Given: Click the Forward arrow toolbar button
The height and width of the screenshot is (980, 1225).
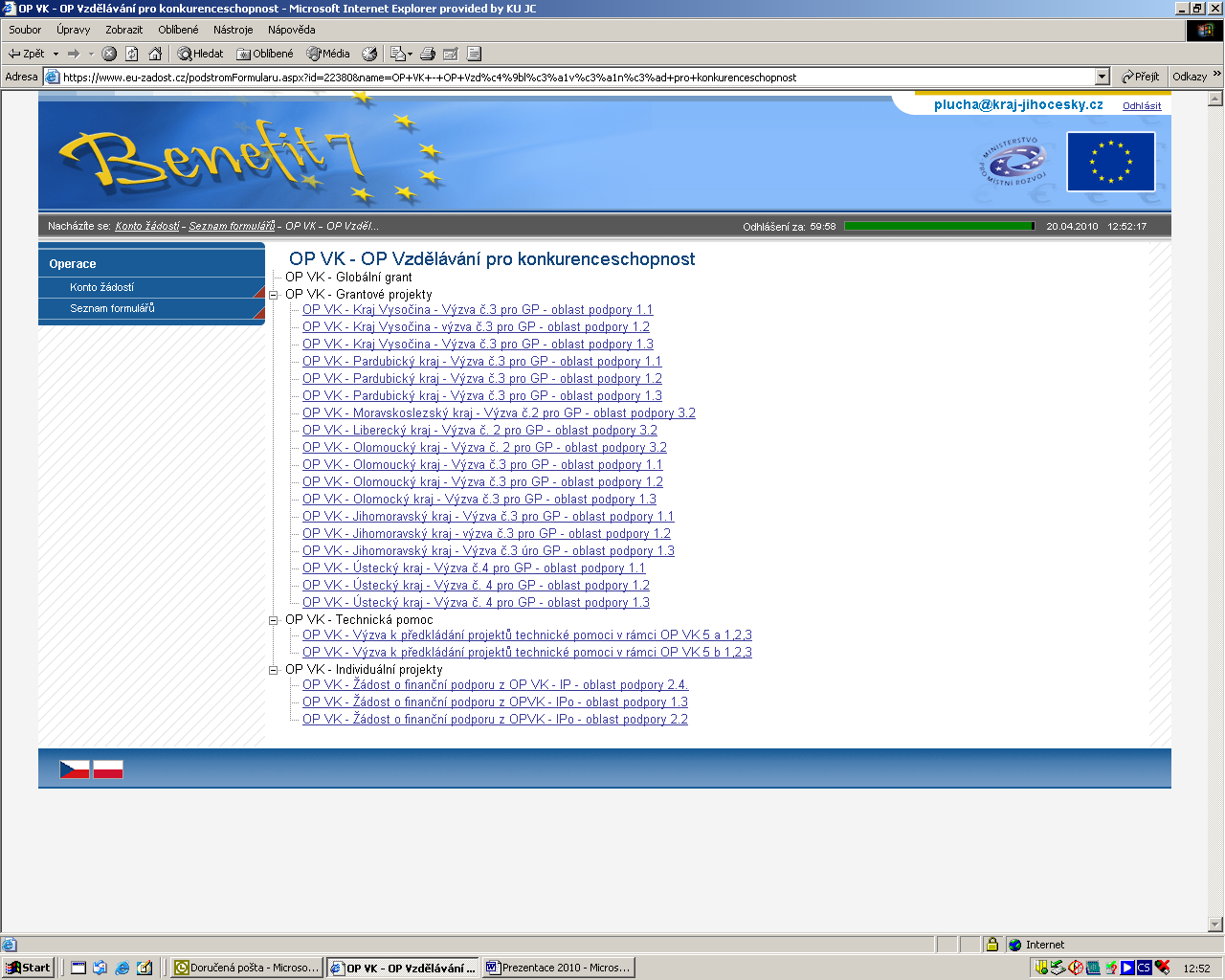Looking at the screenshot, I should pos(73,54).
